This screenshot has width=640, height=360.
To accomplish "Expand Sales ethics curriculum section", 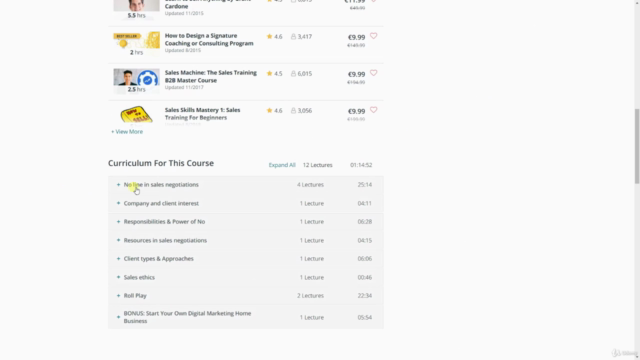I will tap(246, 277).
